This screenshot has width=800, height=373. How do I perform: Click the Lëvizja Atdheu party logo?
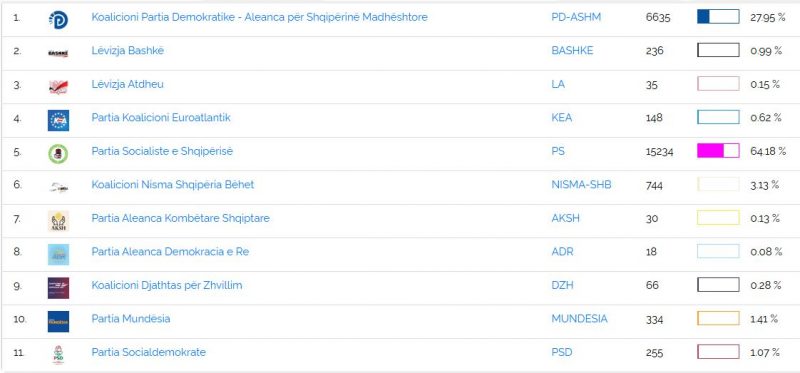pos(58,87)
